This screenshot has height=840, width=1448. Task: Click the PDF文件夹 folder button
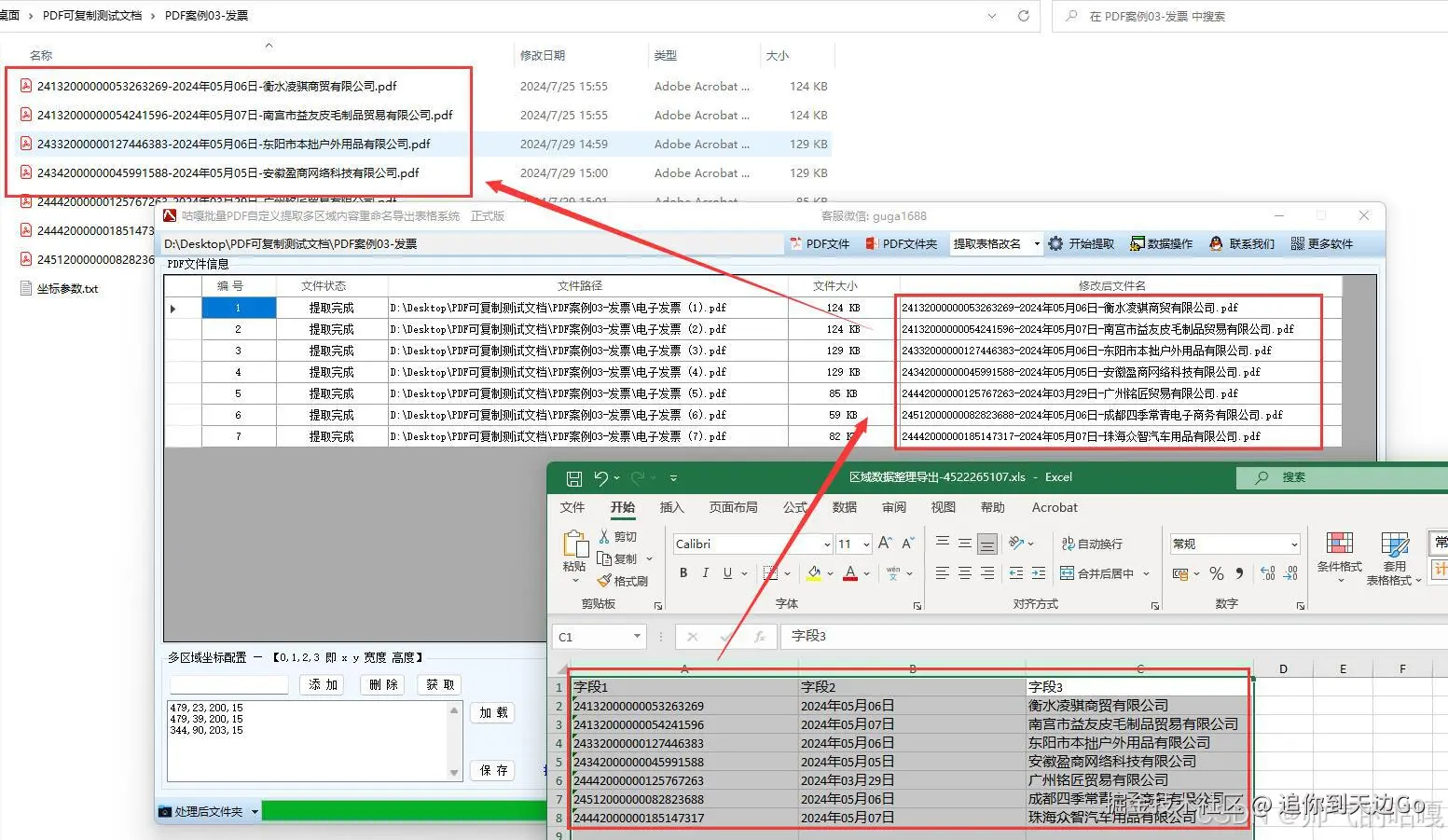902,244
